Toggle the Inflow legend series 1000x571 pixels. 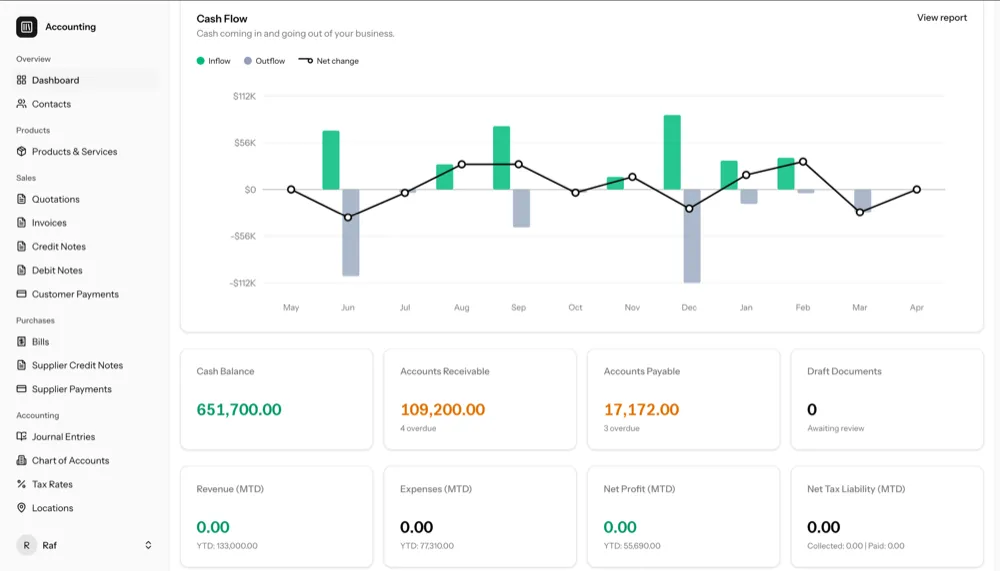(x=214, y=61)
